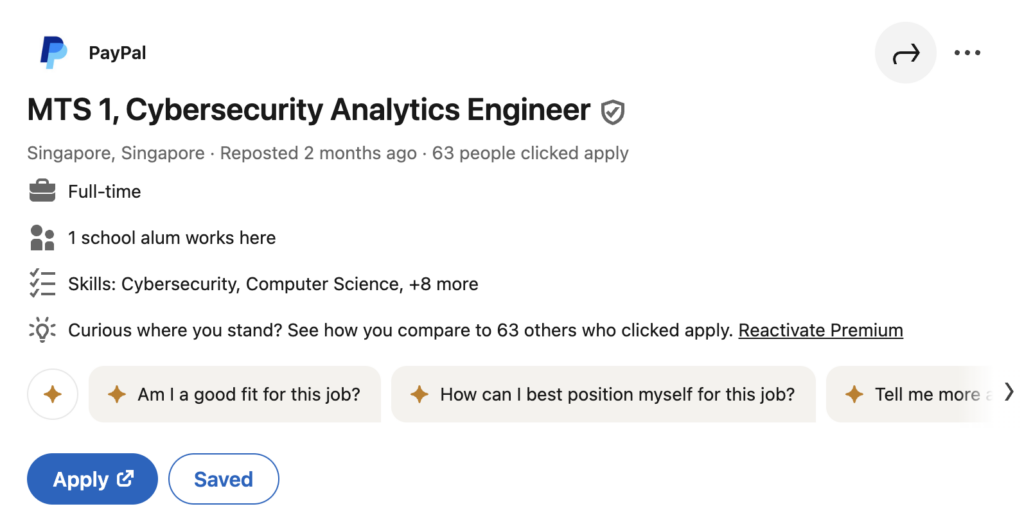This screenshot has height=520, width=1024.
Task: Click '1 school alum works here' text
Action: pyautogui.click(x=172, y=238)
